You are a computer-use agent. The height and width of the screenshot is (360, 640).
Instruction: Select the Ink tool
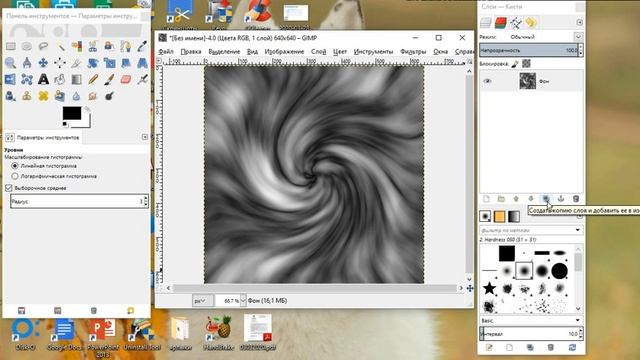tap(11, 96)
